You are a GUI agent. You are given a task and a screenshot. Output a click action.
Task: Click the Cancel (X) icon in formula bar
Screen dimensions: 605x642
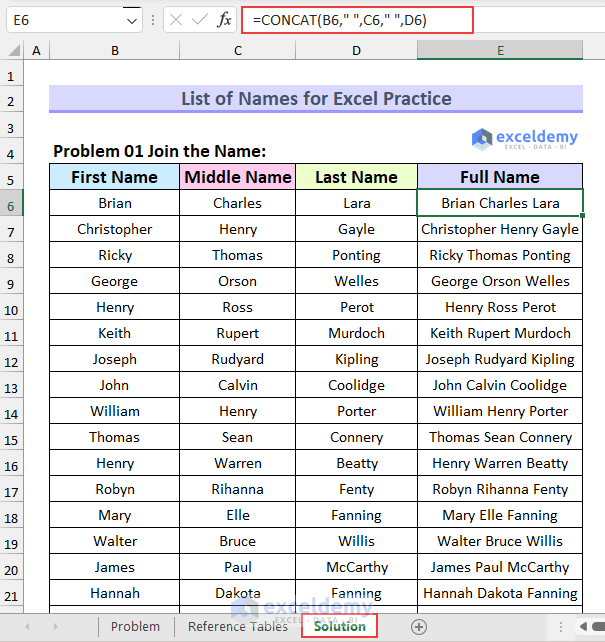pyautogui.click(x=176, y=20)
